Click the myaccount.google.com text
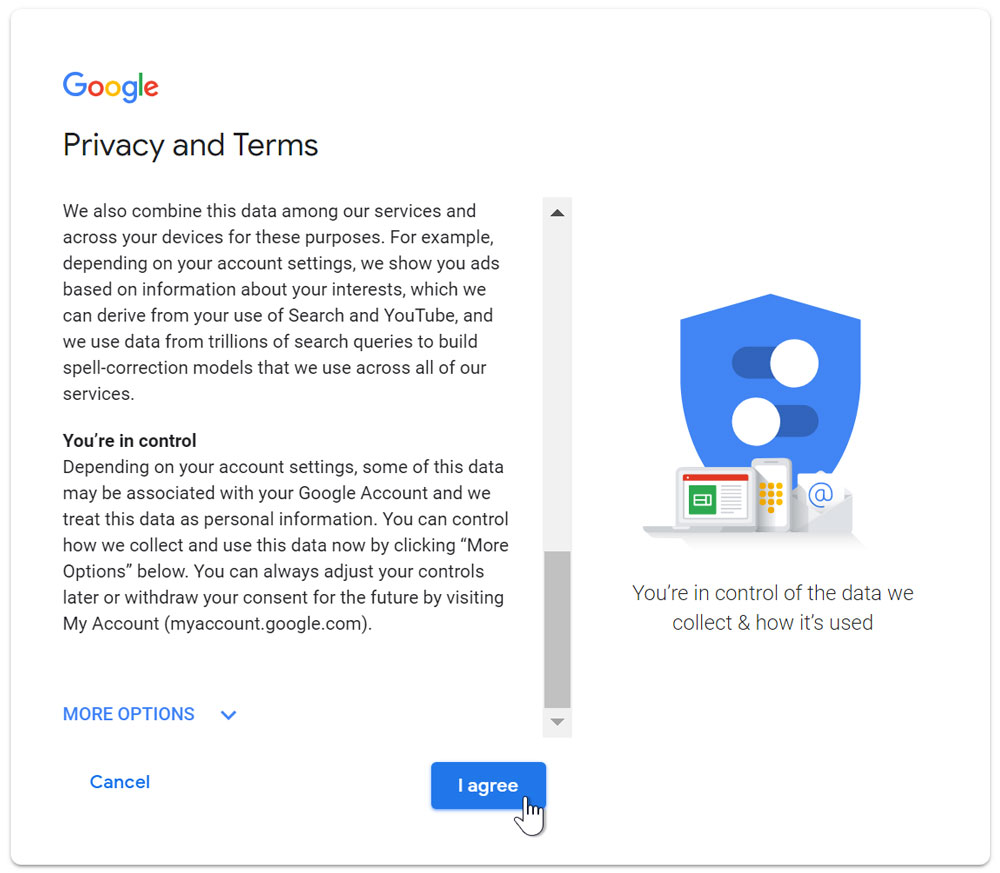Screen dimensions: 1000x873 pyautogui.click(x=268, y=624)
